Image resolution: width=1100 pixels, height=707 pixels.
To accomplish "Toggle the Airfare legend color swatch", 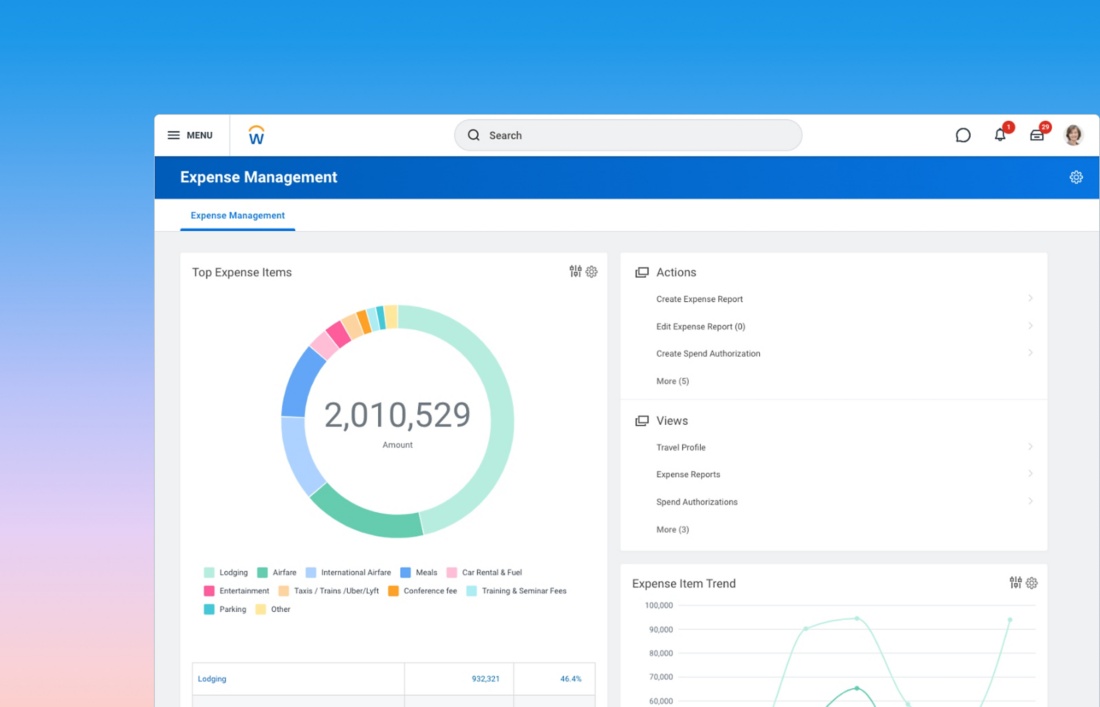I will coord(263,573).
